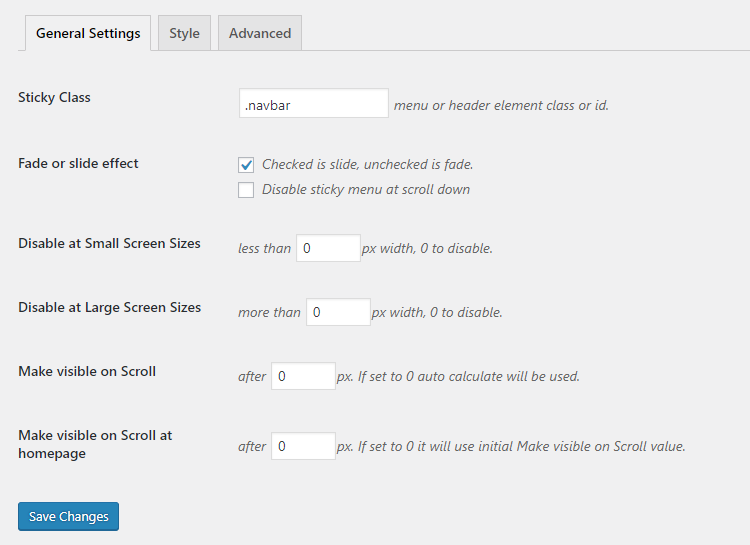Click the 'Make visible on Scroll at homepage' label
Image resolution: width=750 pixels, height=545 pixels.
click(95, 444)
